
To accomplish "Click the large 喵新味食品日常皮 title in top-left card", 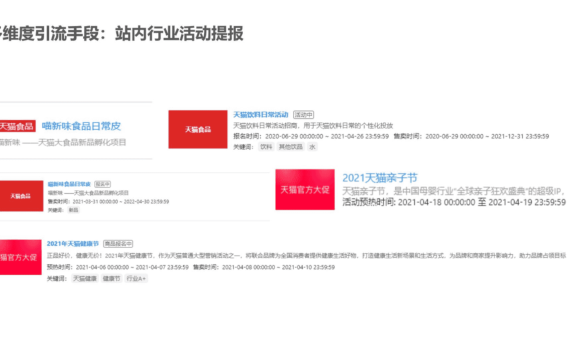I will click(81, 126).
